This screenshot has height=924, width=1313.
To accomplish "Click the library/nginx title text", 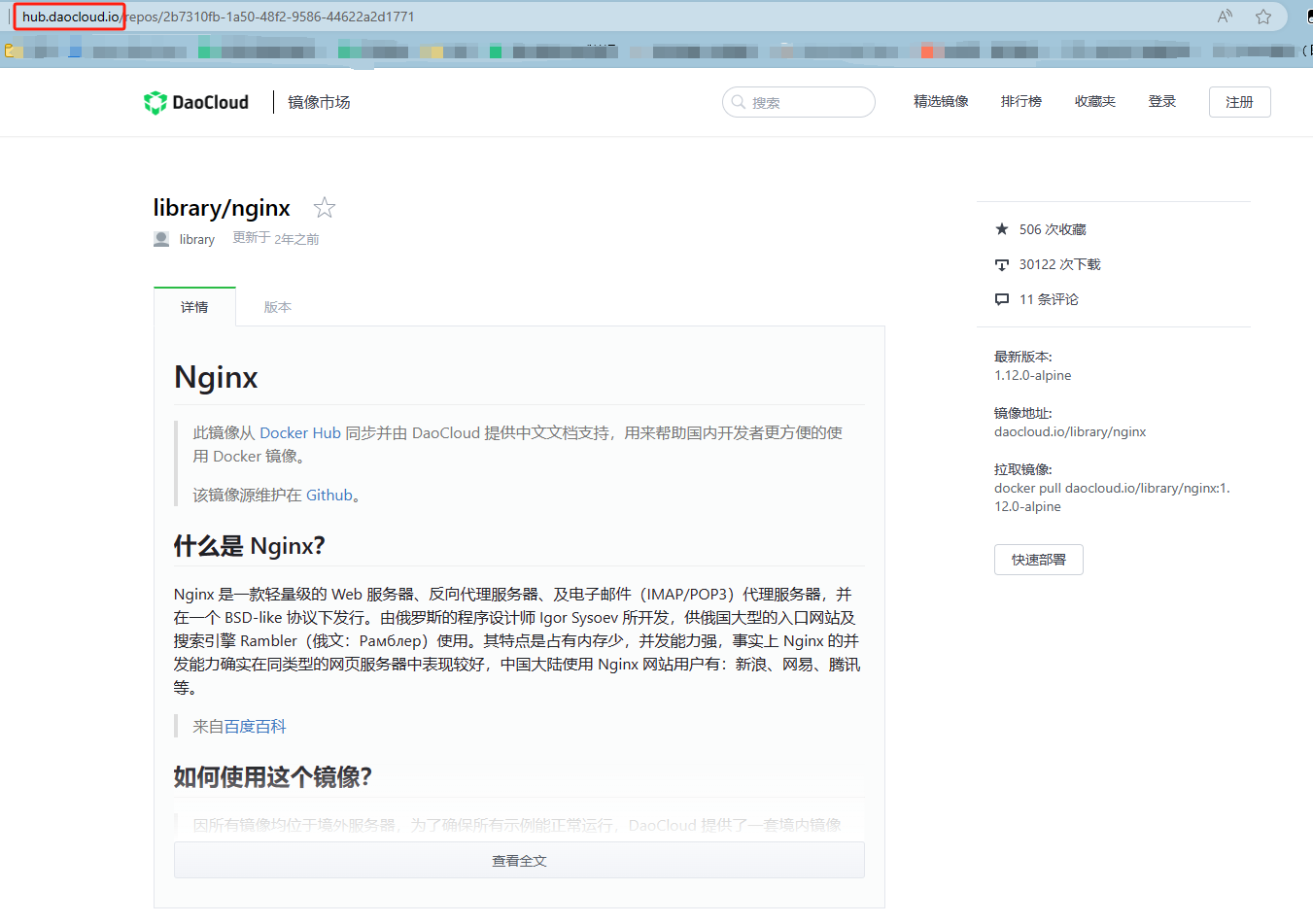I will click(222, 208).
